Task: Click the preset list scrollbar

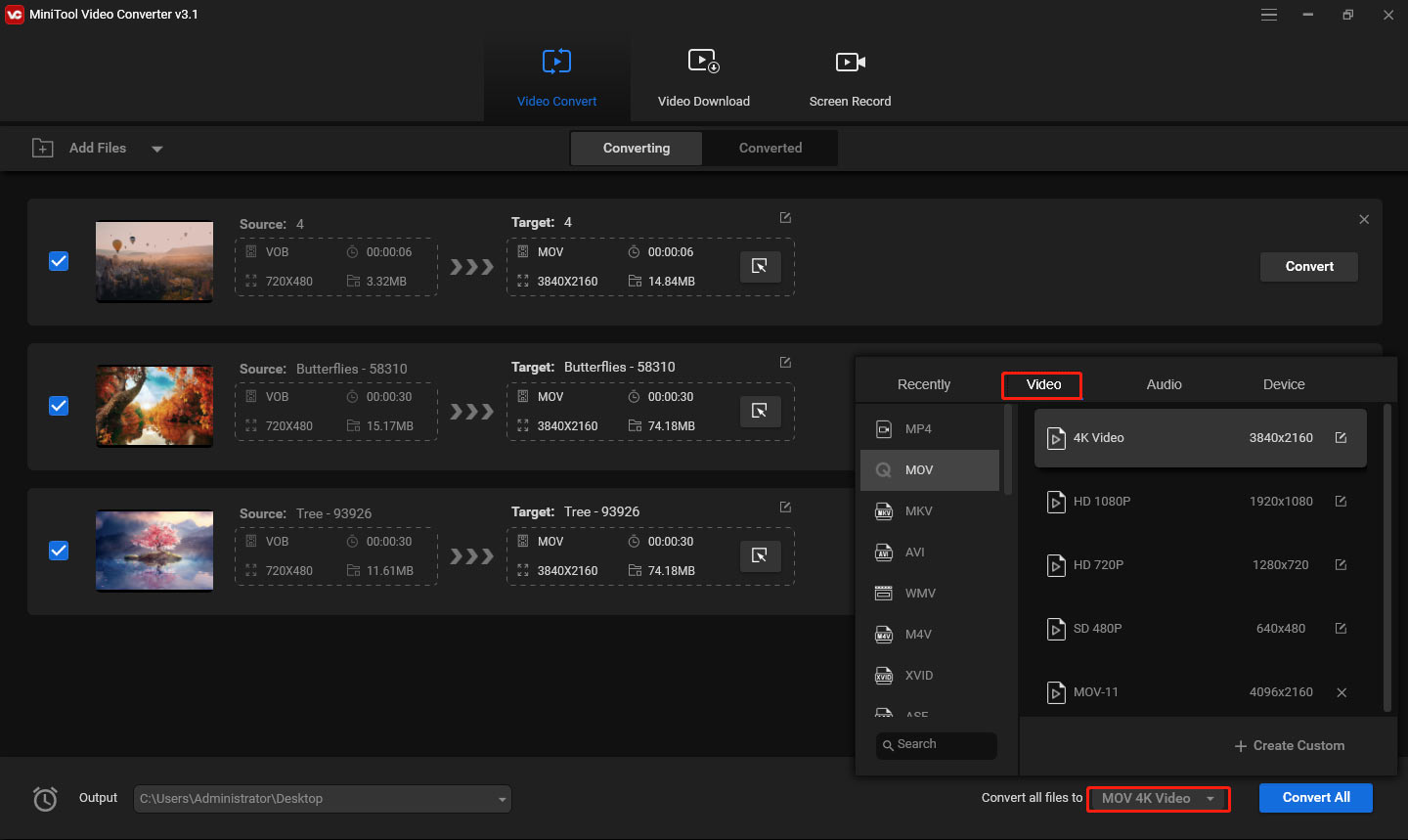Action: click(x=1387, y=558)
